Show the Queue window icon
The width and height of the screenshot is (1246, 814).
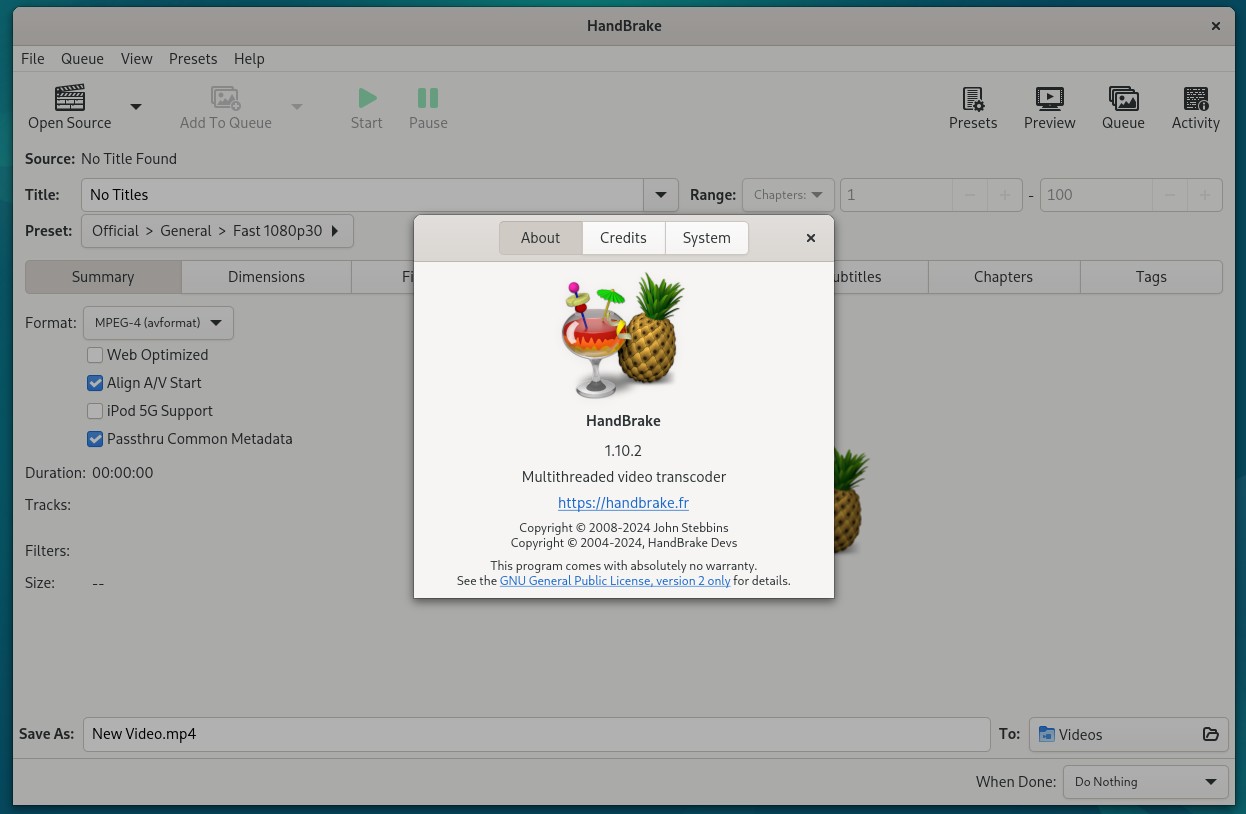[x=1123, y=98]
